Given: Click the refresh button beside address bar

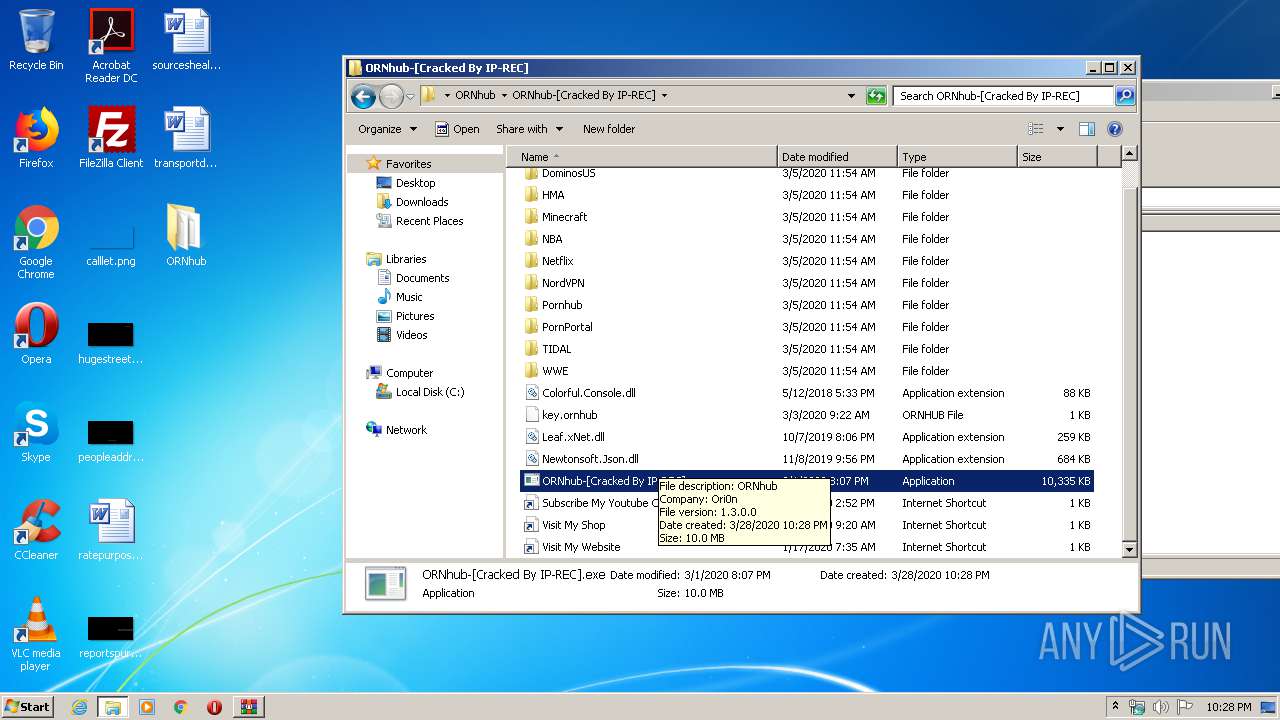Looking at the screenshot, I should [876, 96].
